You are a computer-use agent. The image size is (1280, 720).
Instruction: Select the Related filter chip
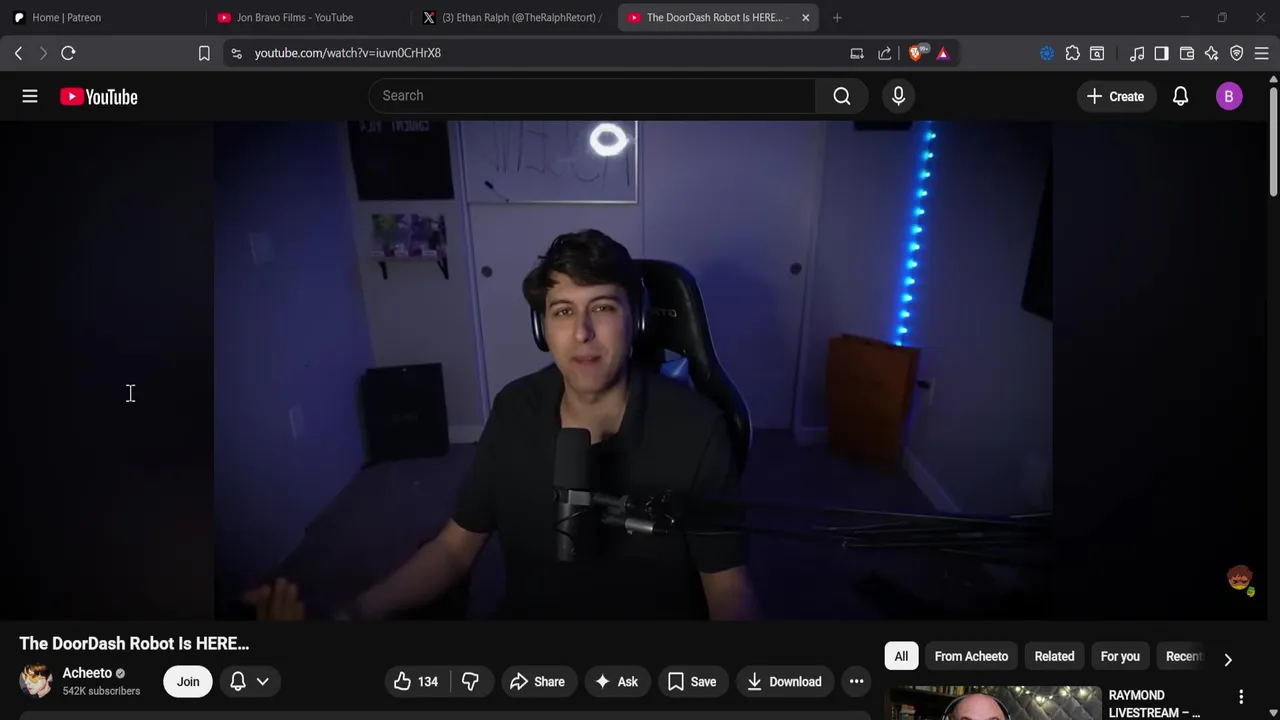1054,656
